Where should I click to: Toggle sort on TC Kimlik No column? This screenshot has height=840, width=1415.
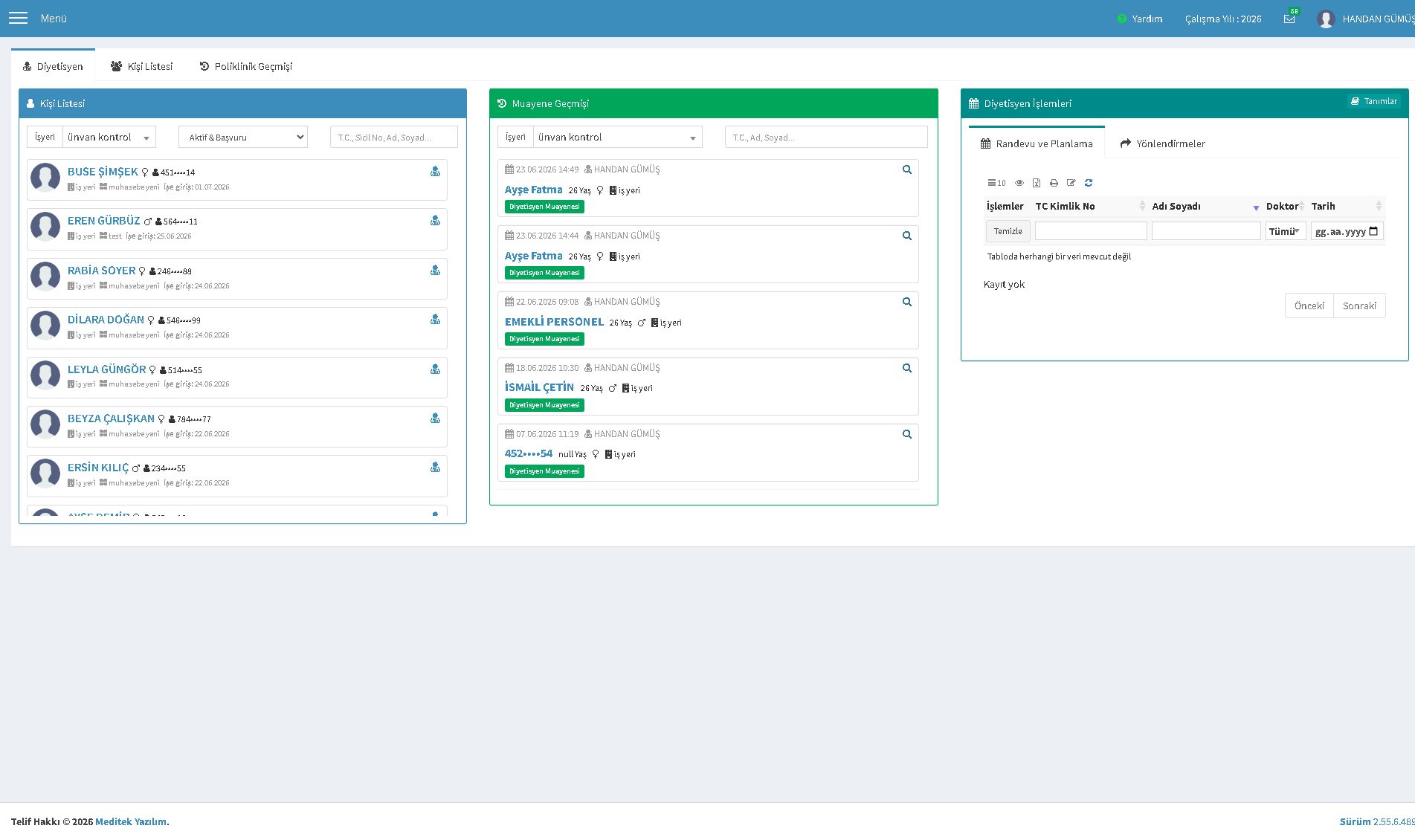[x=1091, y=207]
